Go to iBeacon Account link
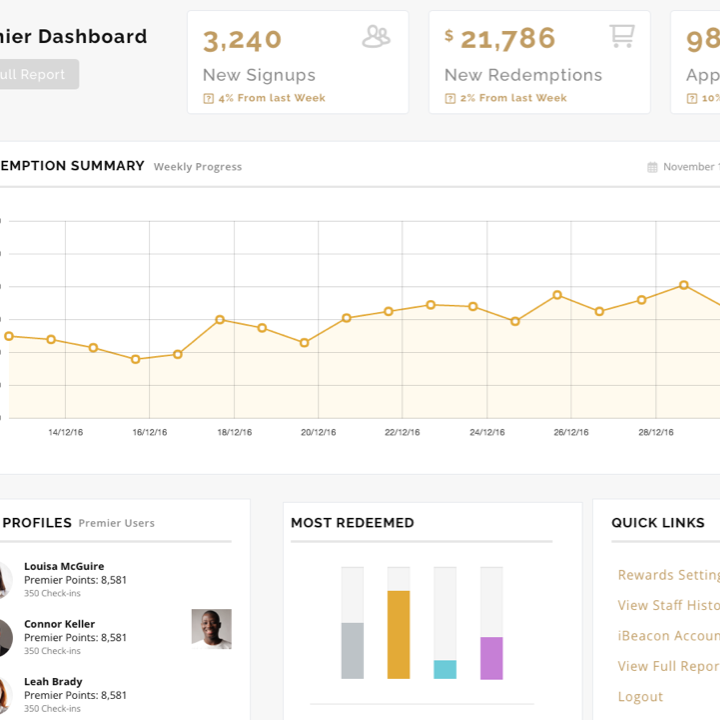720x720 pixels. [x=668, y=636]
